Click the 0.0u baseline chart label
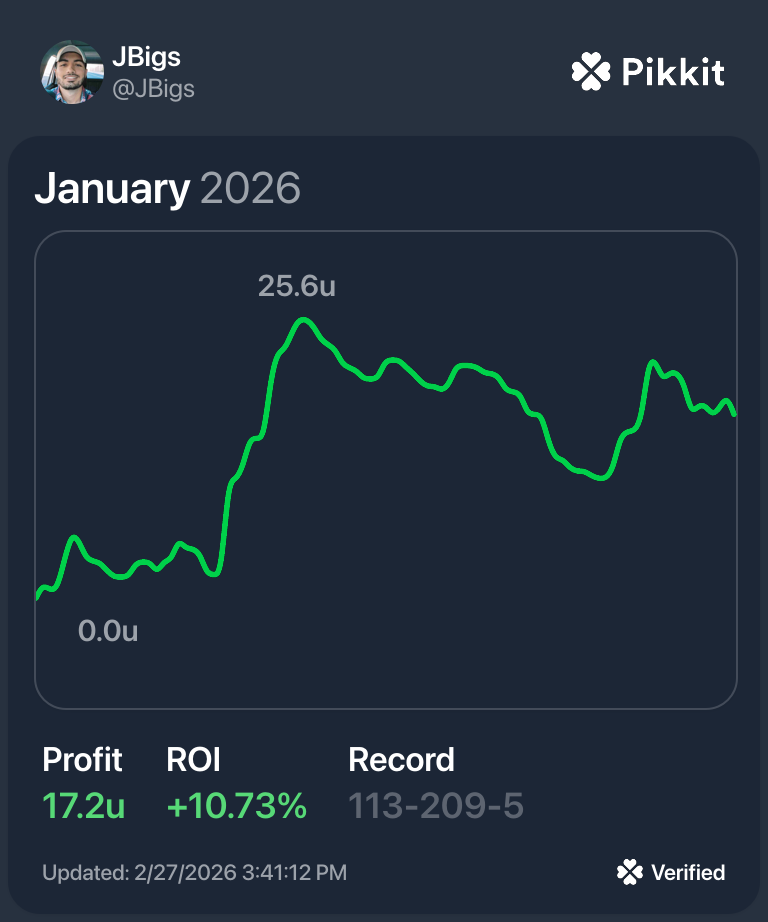The height and width of the screenshot is (922, 768). coord(108,631)
